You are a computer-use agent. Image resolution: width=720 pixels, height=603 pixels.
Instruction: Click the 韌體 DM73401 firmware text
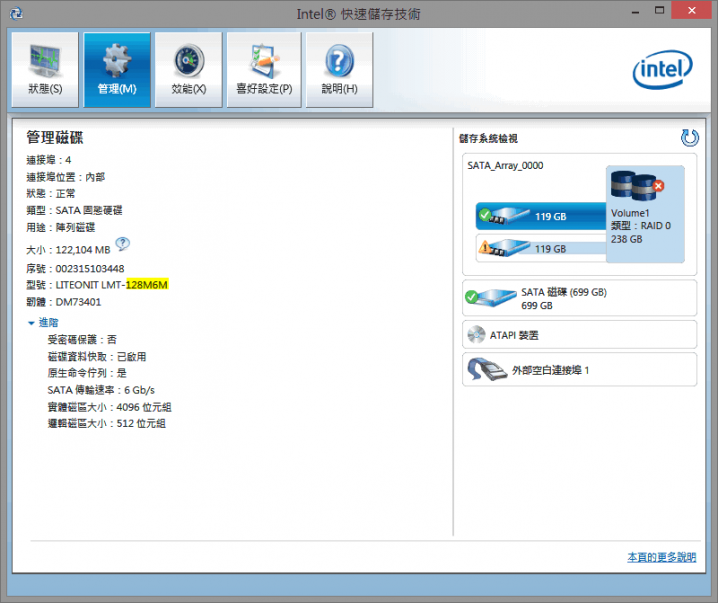[x=63, y=302]
